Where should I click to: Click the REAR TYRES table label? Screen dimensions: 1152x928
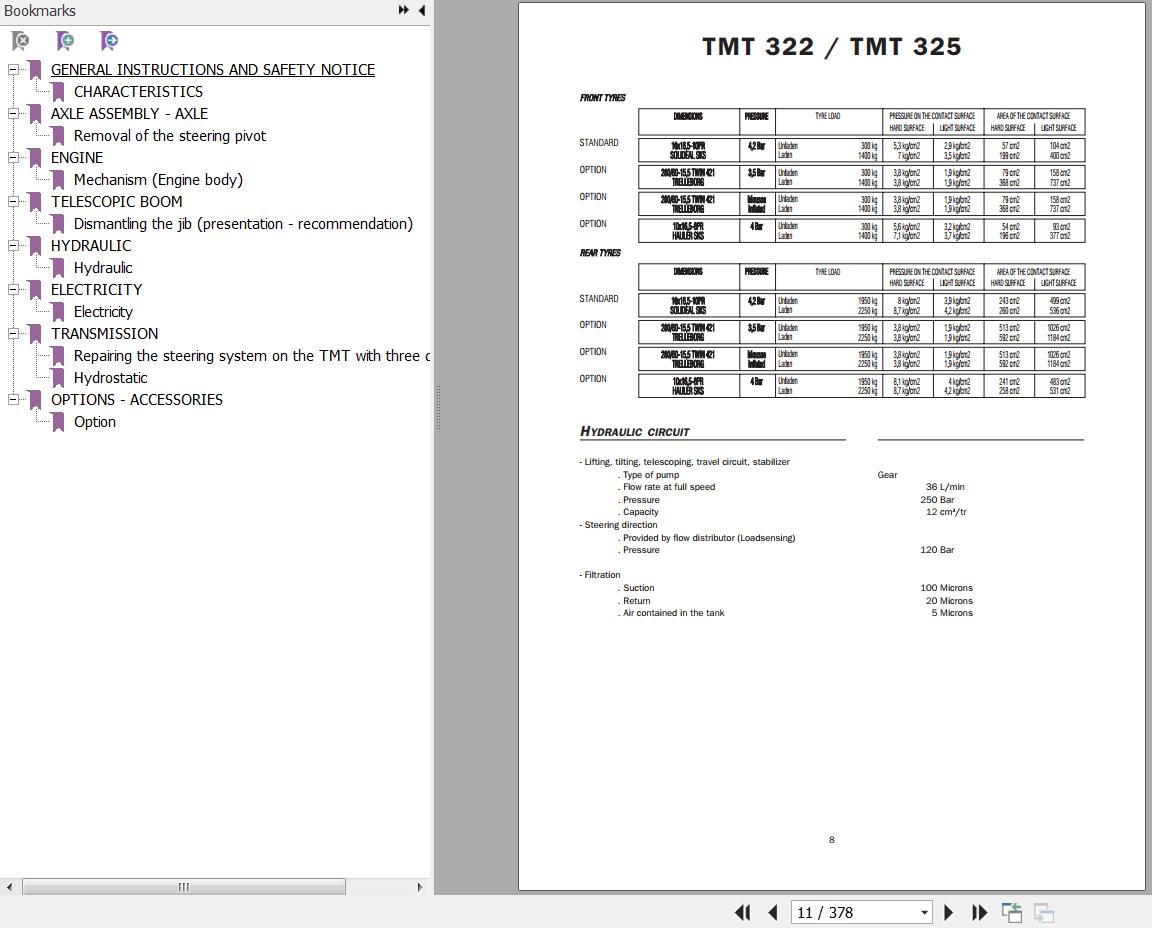(600, 253)
